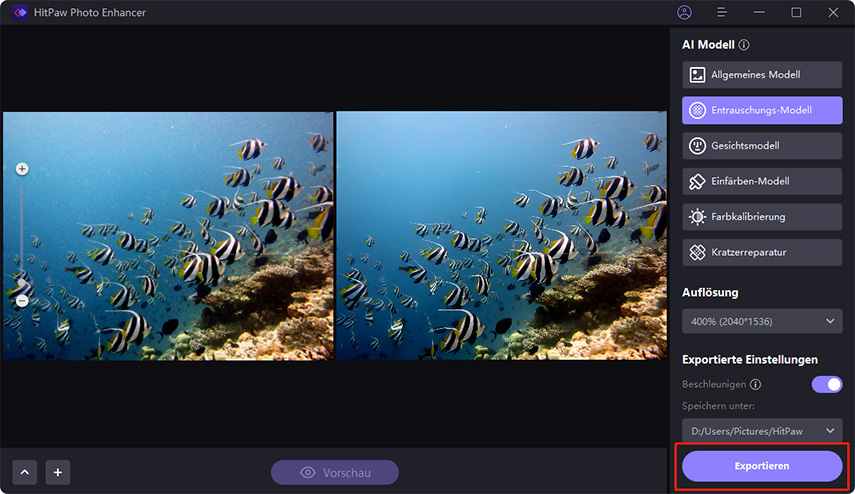Click the zoom slider track
The height and width of the screenshot is (494, 855).
tap(22, 235)
